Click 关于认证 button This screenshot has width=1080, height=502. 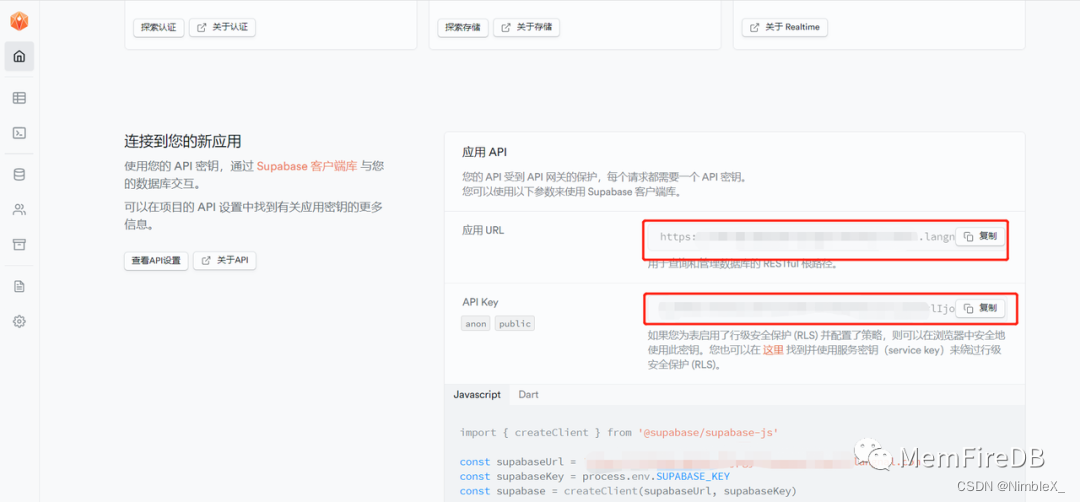(222, 28)
